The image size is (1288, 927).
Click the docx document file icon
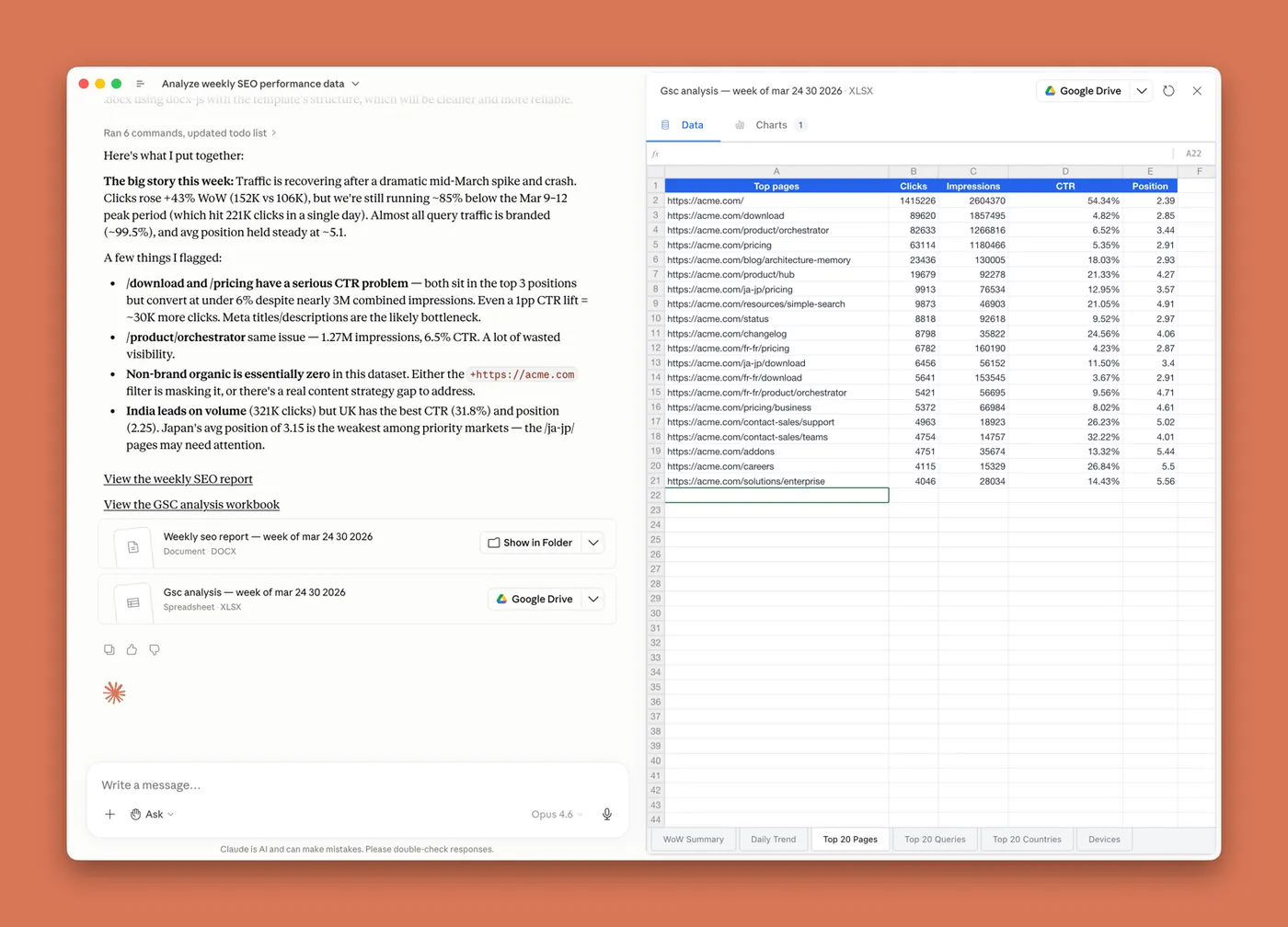coord(132,547)
